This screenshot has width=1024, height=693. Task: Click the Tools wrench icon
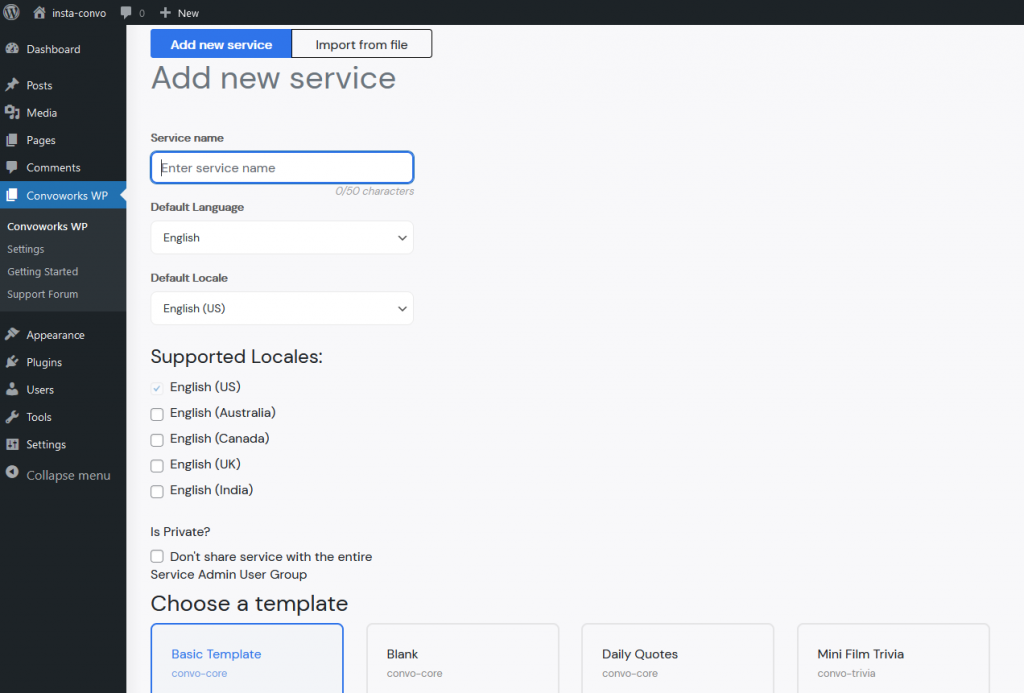click(x=12, y=417)
